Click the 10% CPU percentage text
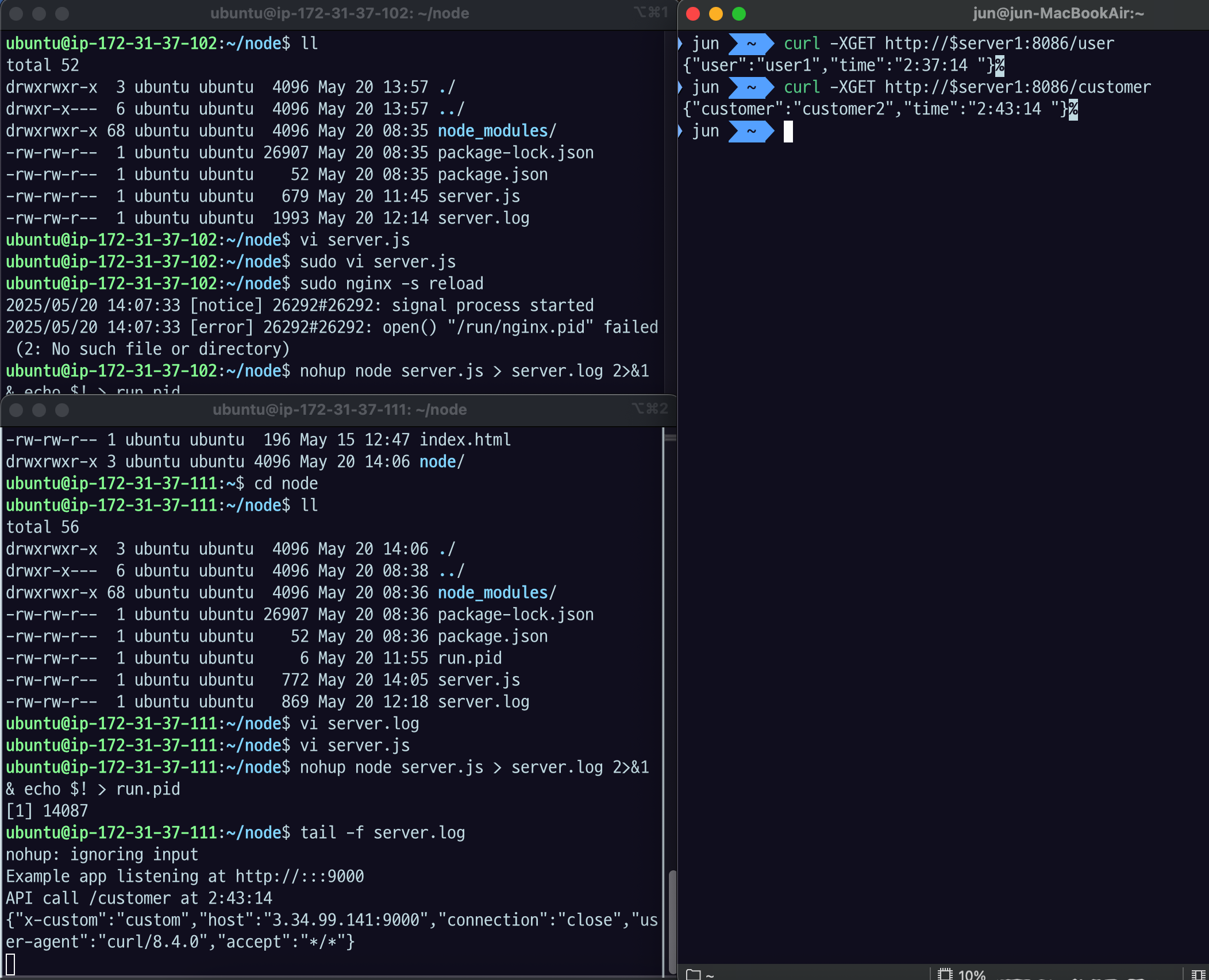 pyautogui.click(x=972, y=974)
